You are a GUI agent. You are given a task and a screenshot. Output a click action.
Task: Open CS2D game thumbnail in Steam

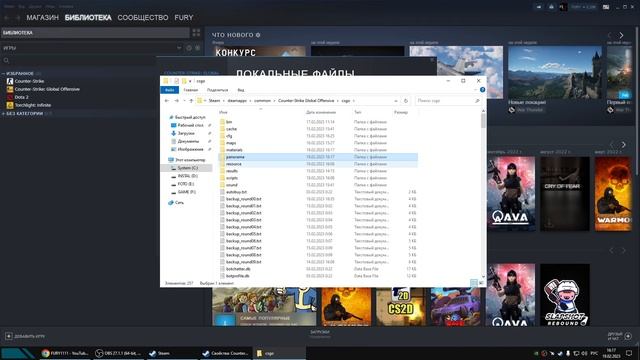click(400, 307)
